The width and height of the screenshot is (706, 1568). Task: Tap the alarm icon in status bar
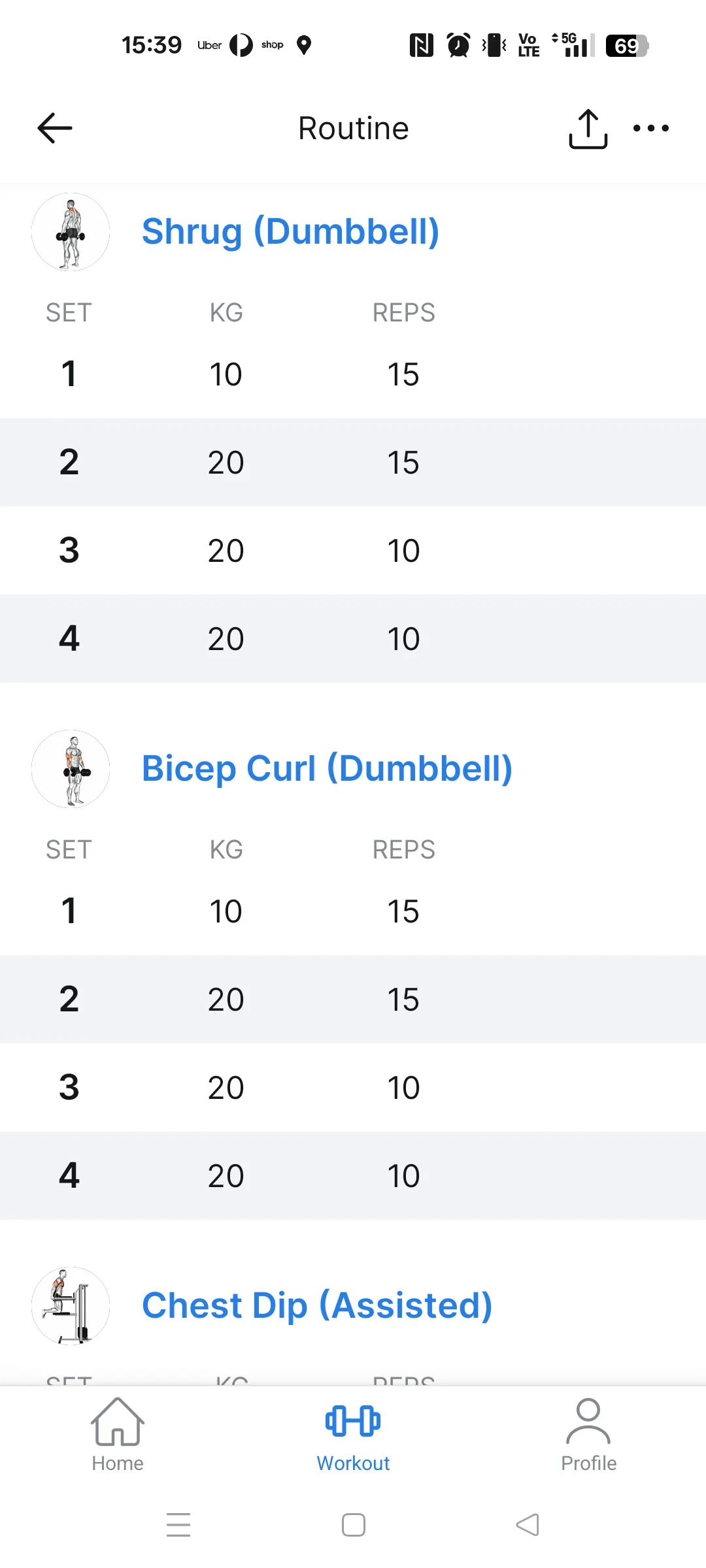point(458,45)
